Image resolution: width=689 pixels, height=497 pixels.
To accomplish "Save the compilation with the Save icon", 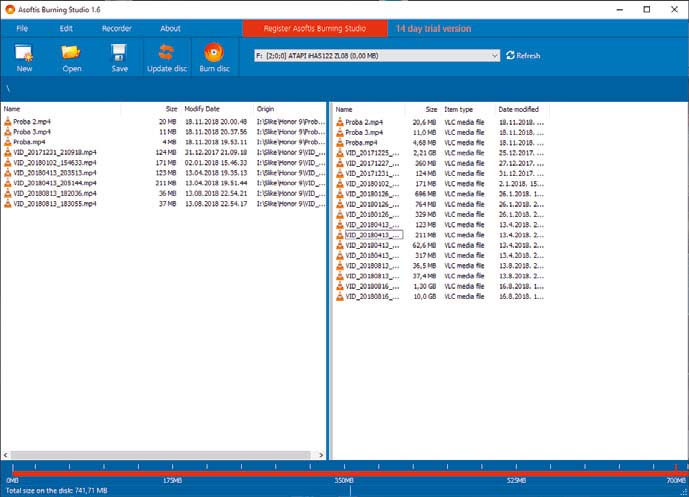I will click(x=119, y=53).
